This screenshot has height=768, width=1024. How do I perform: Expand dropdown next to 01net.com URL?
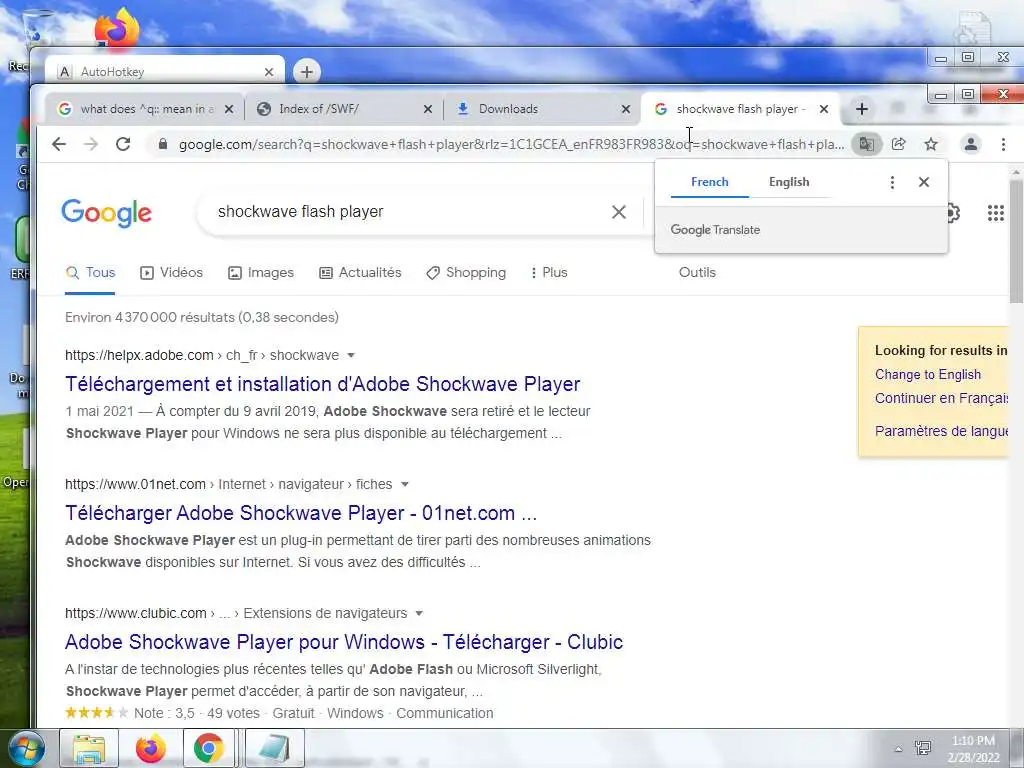[404, 485]
